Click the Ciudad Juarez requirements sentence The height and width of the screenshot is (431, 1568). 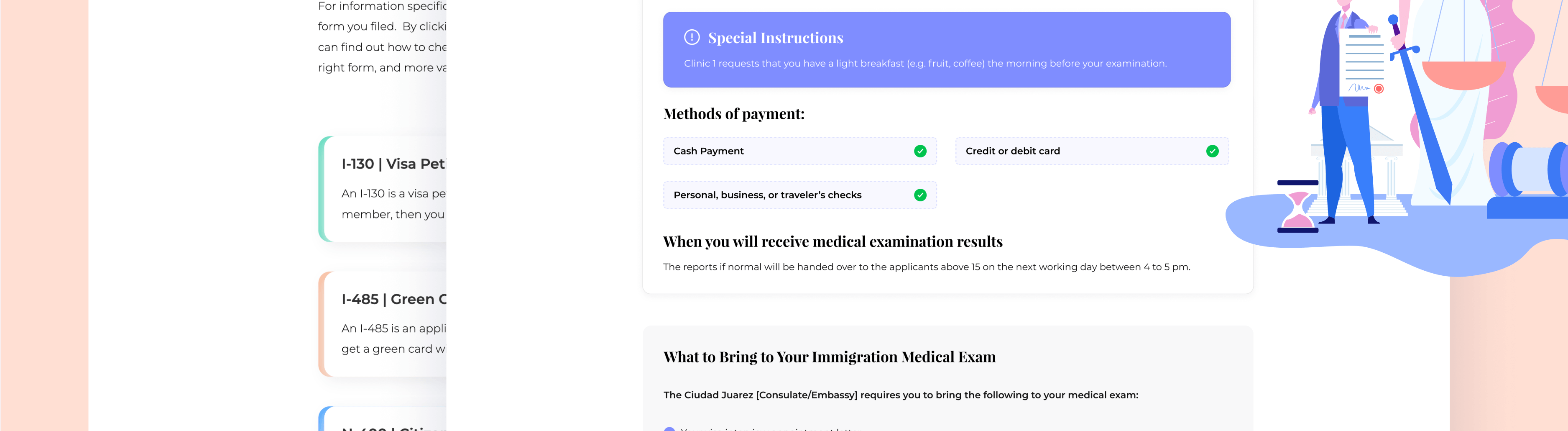(900, 395)
